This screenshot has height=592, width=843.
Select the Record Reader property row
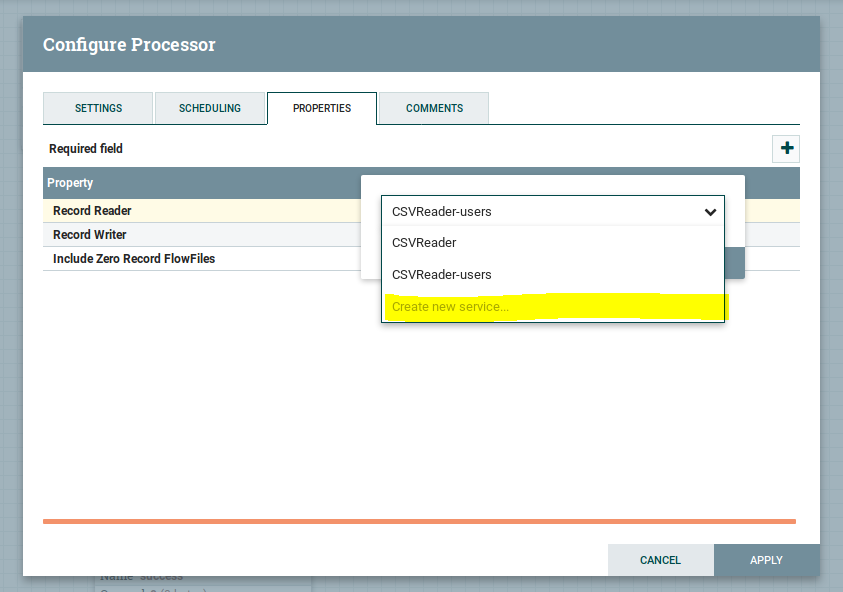202,211
